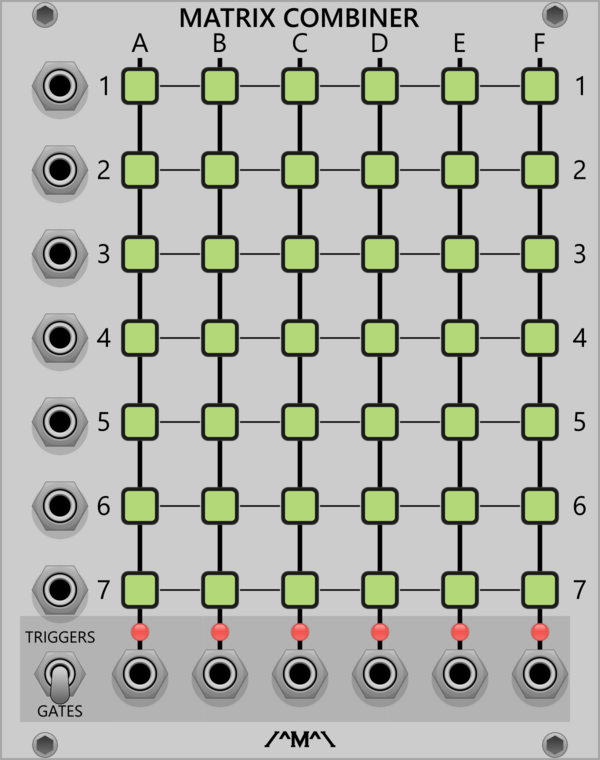
Task: Click output jack under column D
Action: click(x=380, y=674)
